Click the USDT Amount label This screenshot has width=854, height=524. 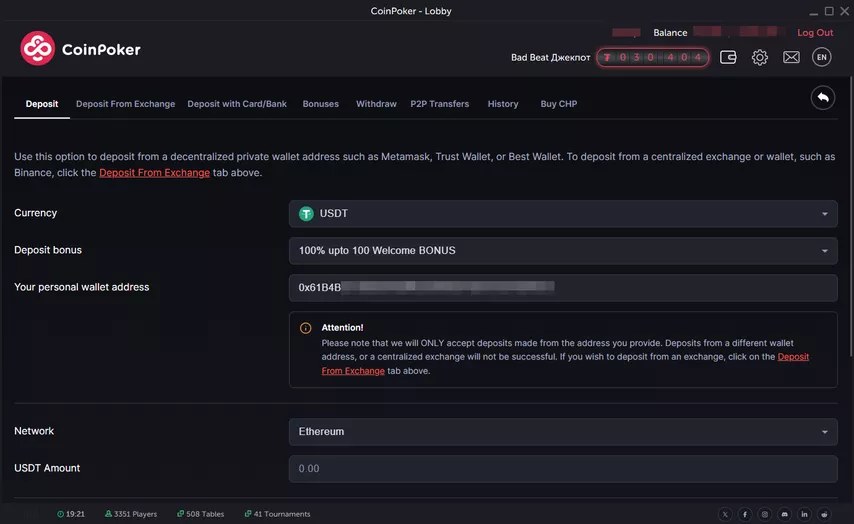[47, 468]
